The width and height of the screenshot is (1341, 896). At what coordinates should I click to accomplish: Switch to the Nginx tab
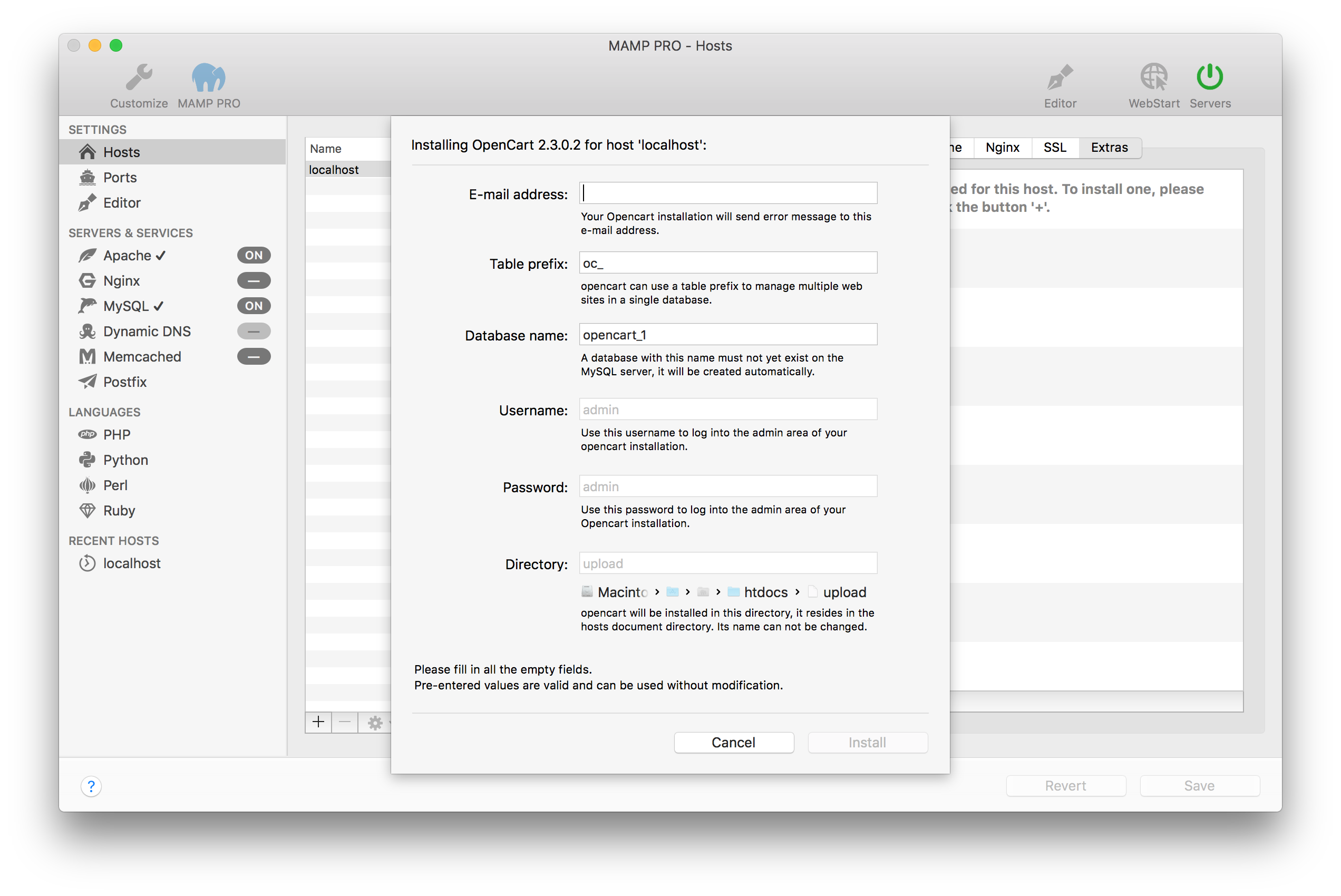[1002, 148]
